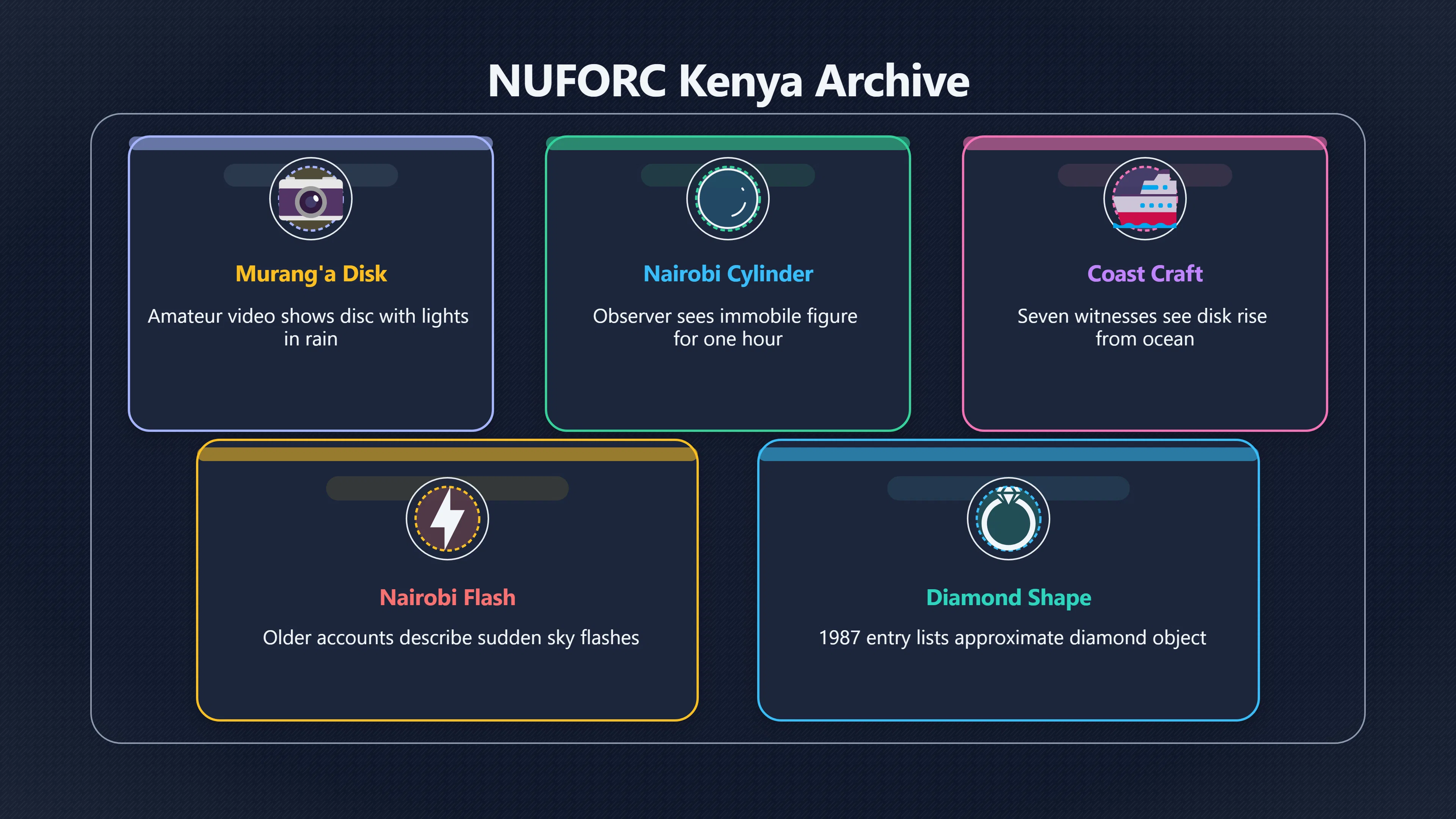
Task: Click text '1987 entry lists approximate diamond object'
Action: click(x=1012, y=637)
